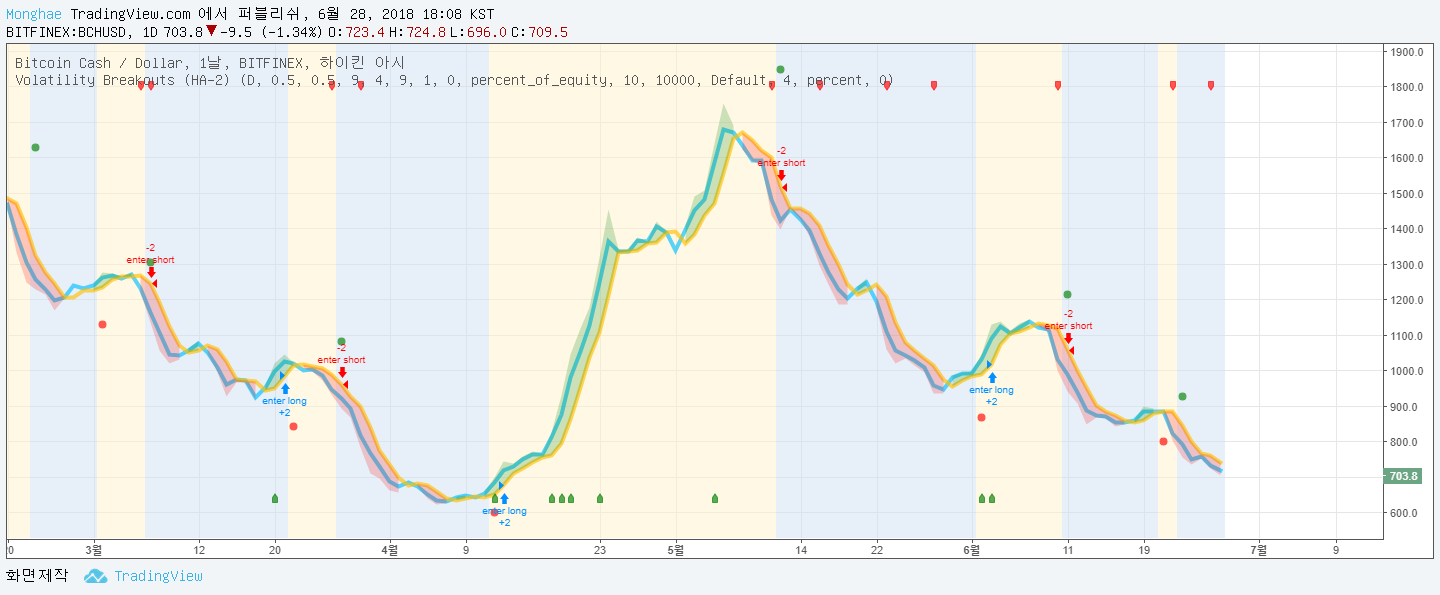Select the blue enter long arrow below 600 line
Image resolution: width=1440 pixels, height=595 pixels.
click(x=504, y=498)
